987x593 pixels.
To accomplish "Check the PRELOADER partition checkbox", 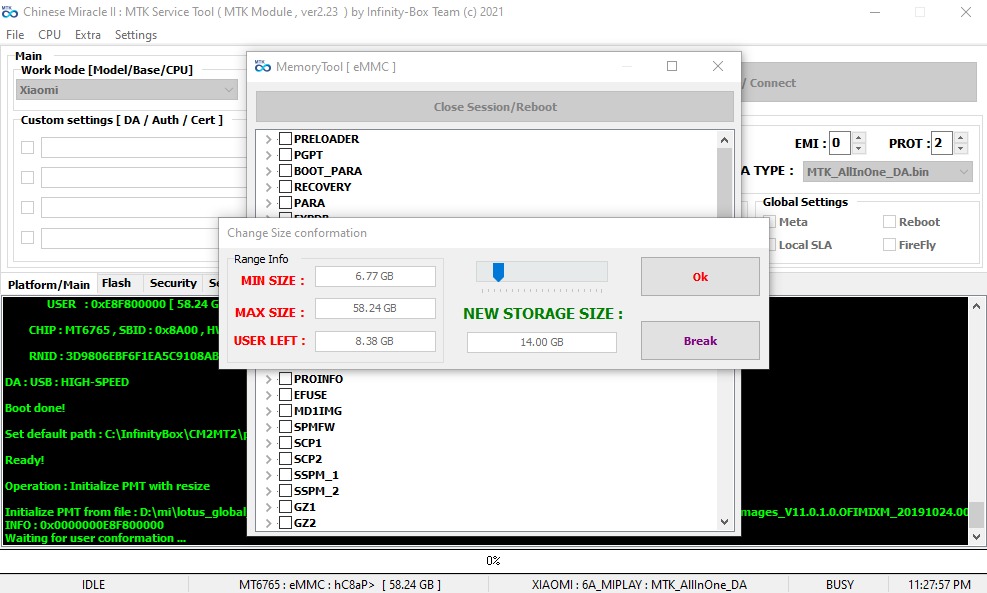I will tap(285, 138).
